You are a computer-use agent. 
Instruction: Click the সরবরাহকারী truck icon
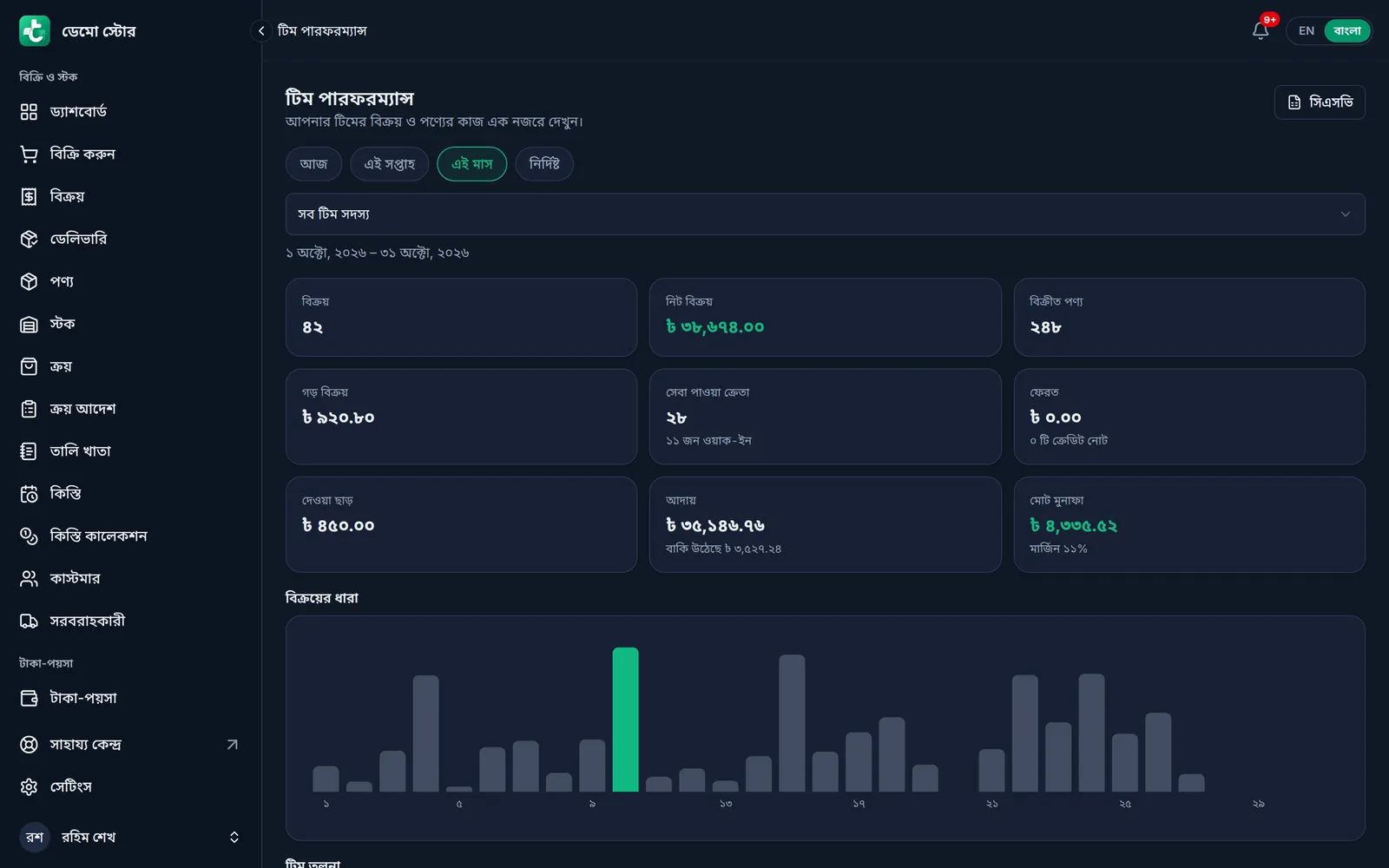29,621
